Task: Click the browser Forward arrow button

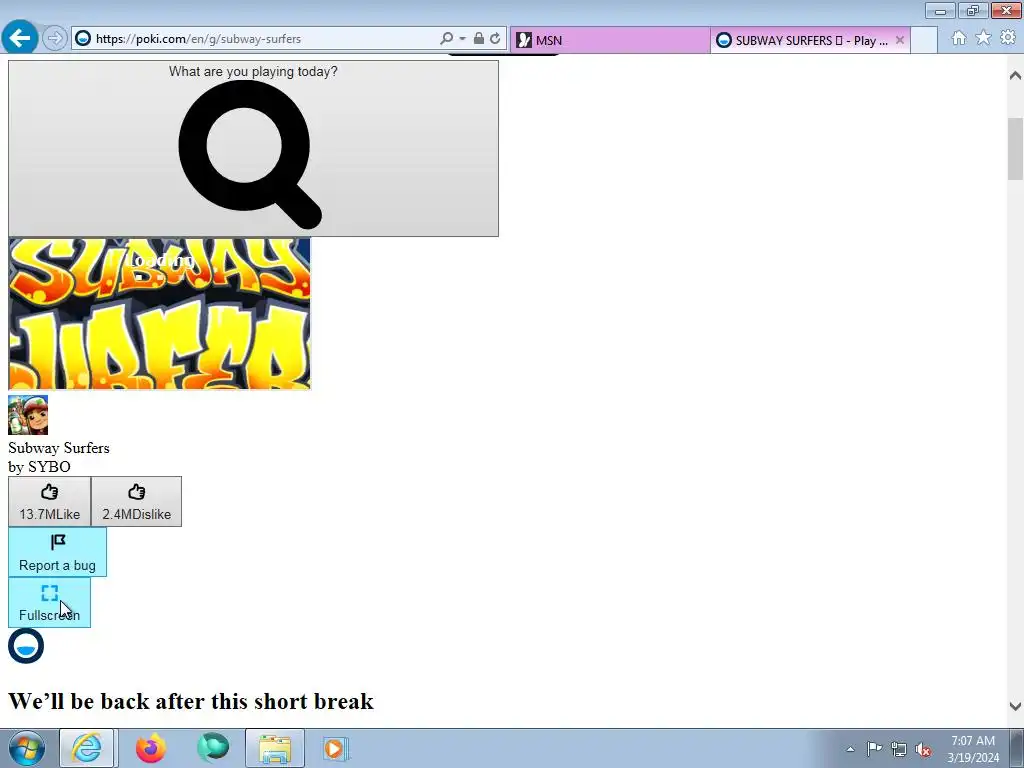Action: (55, 39)
